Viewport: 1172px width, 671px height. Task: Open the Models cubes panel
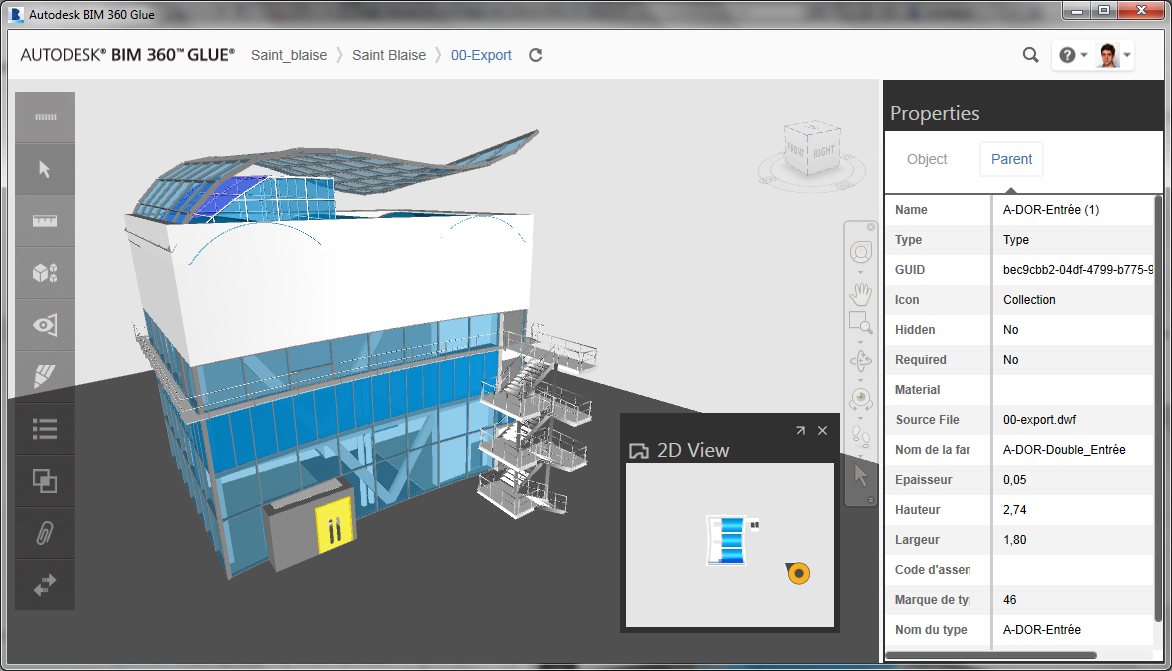click(x=45, y=273)
